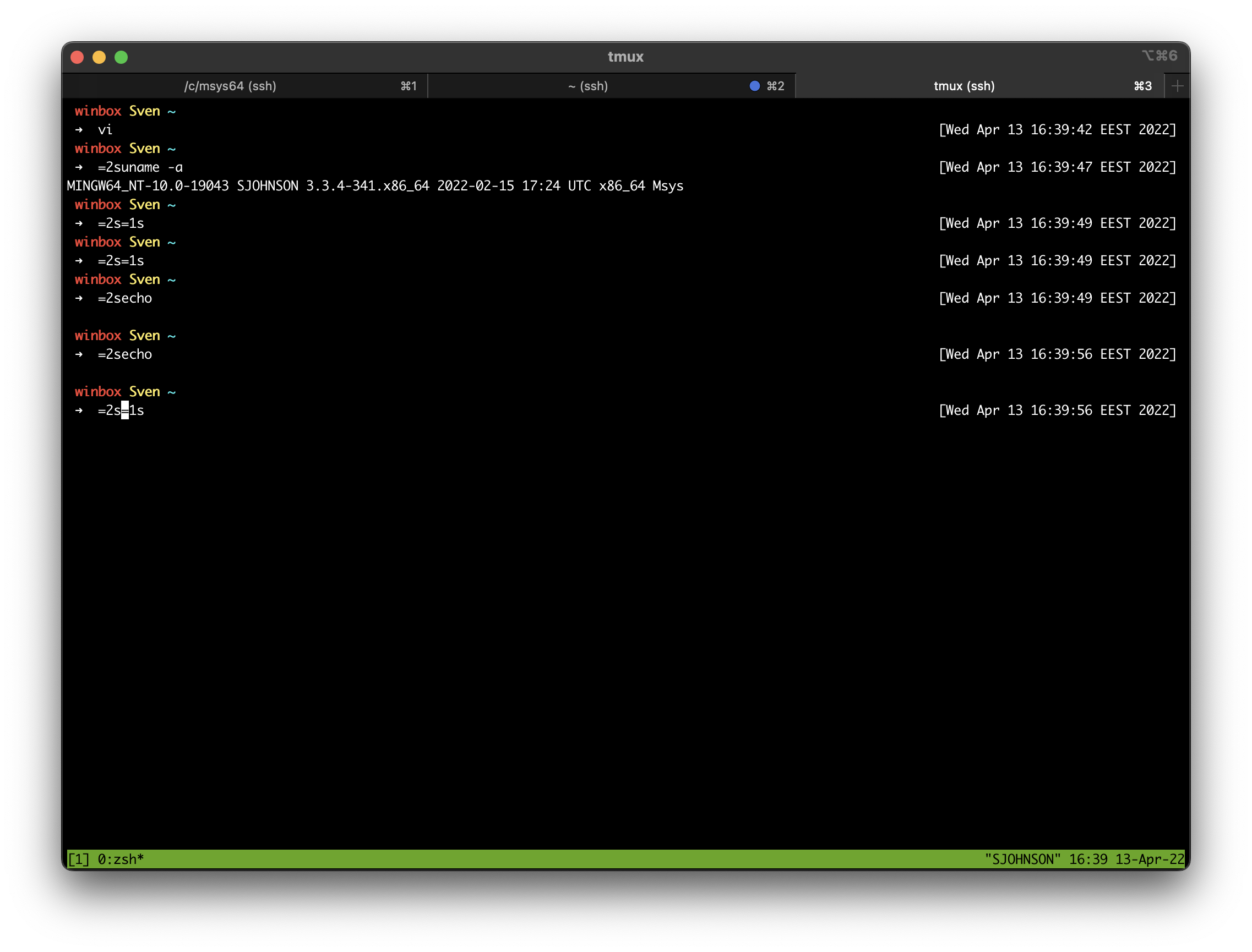
Task: Click "SJOHNSON" 16:39 13-Apr-22 status text
Action: [1084, 860]
